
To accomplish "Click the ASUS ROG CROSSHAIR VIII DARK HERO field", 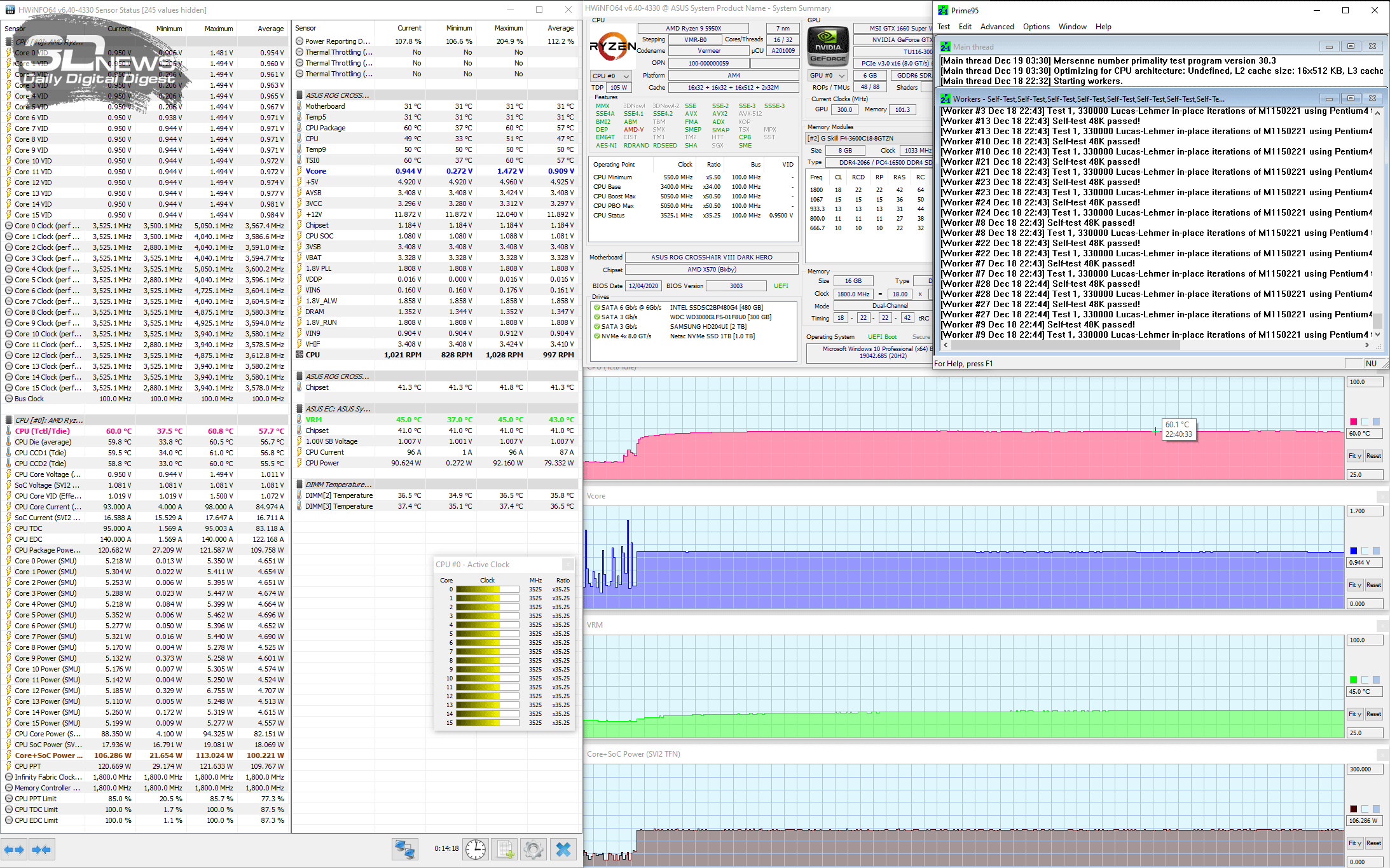I will point(712,258).
